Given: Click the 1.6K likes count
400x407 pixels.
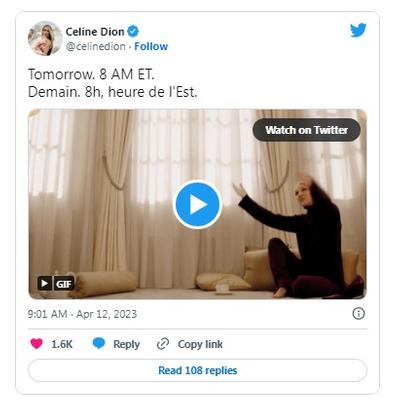Looking at the screenshot, I should 62,344.
